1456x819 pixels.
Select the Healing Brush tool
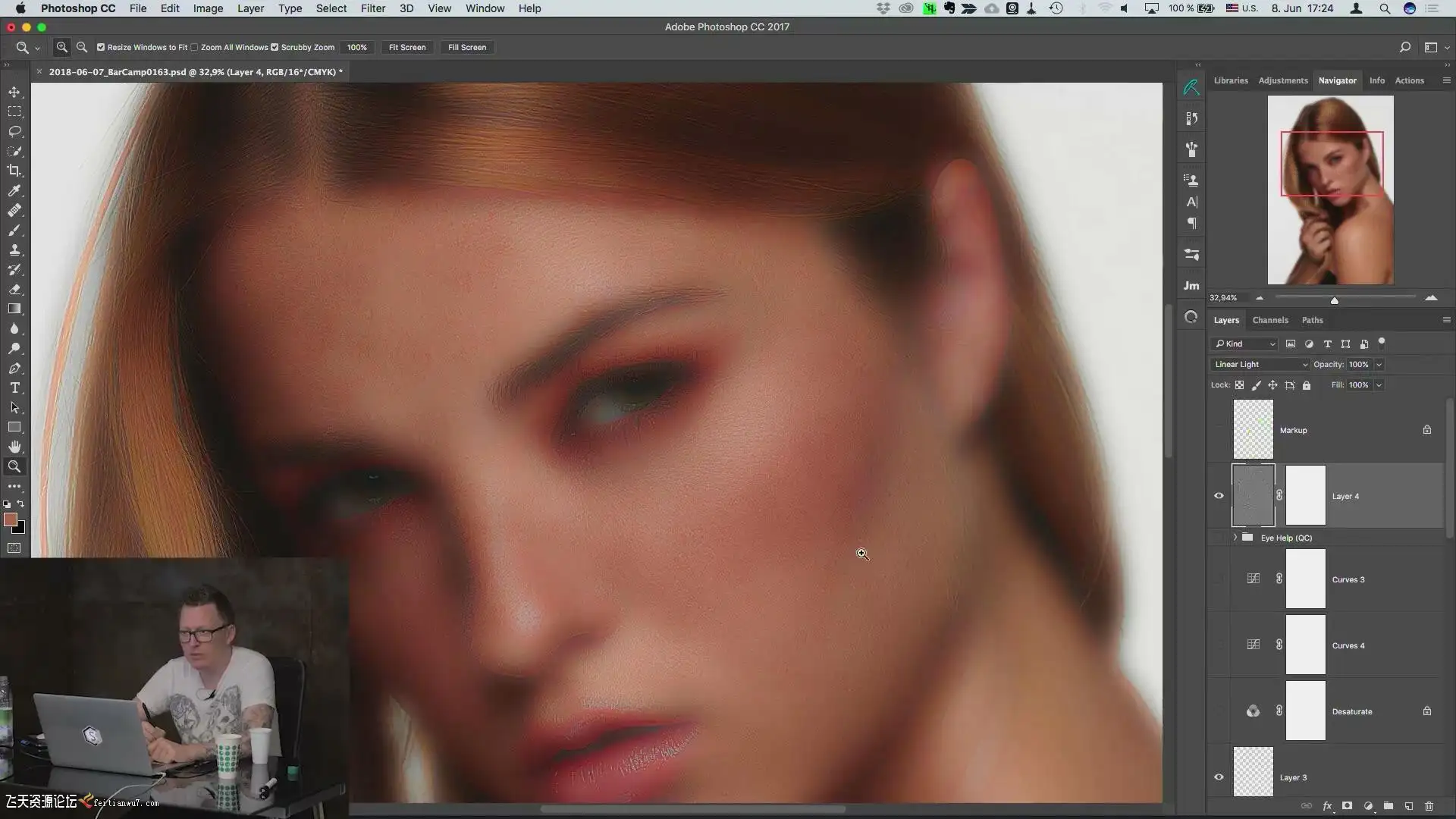tap(14, 210)
